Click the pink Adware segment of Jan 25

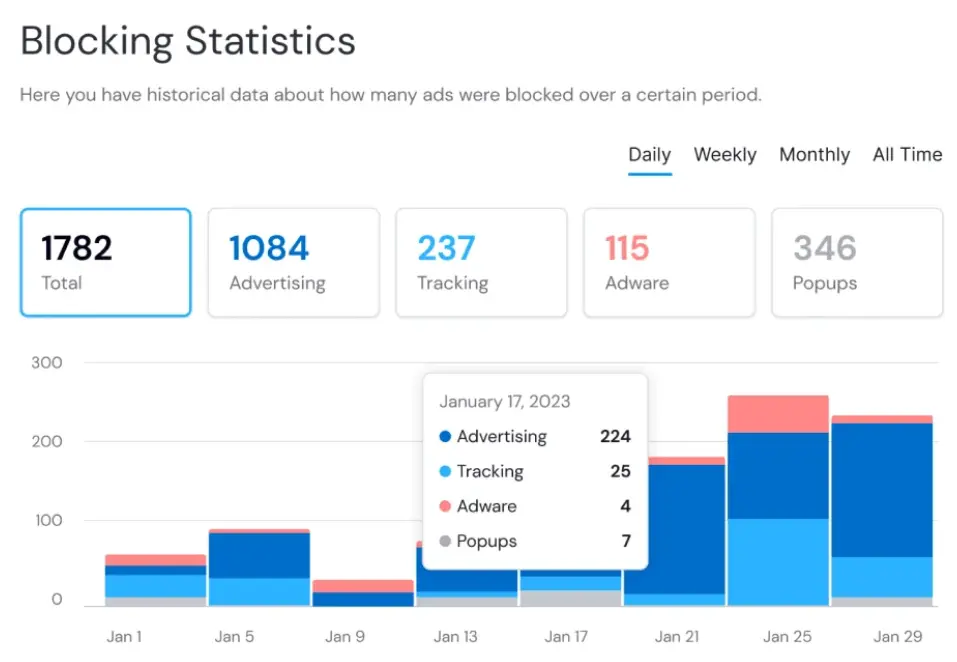[778, 414]
